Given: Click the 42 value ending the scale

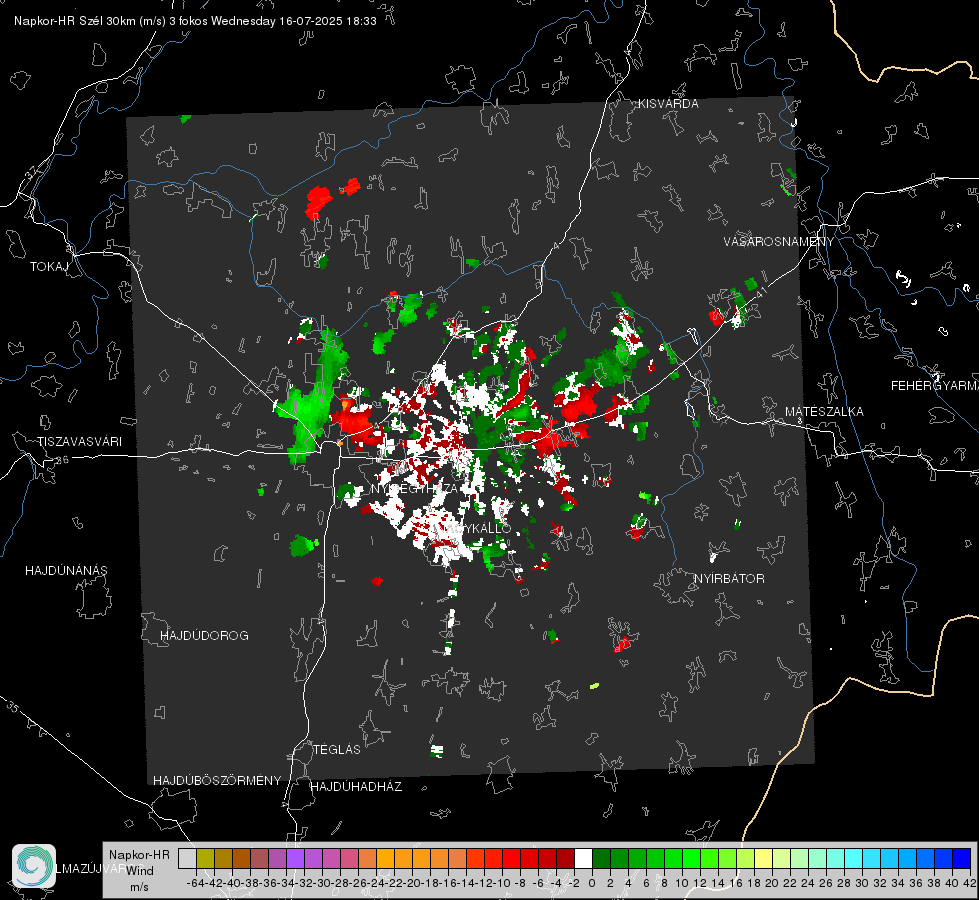Looking at the screenshot, I should click(970, 883).
